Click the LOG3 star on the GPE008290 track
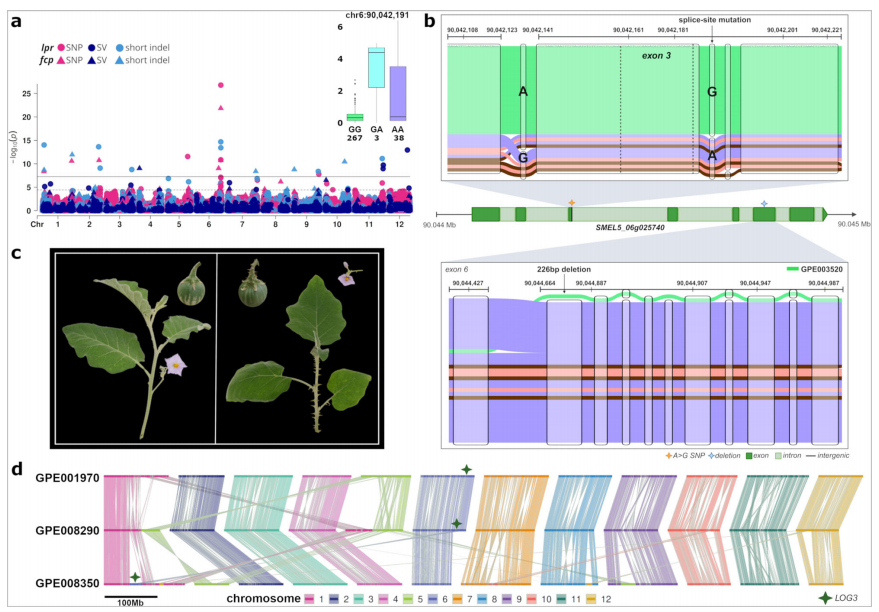 click(456, 523)
